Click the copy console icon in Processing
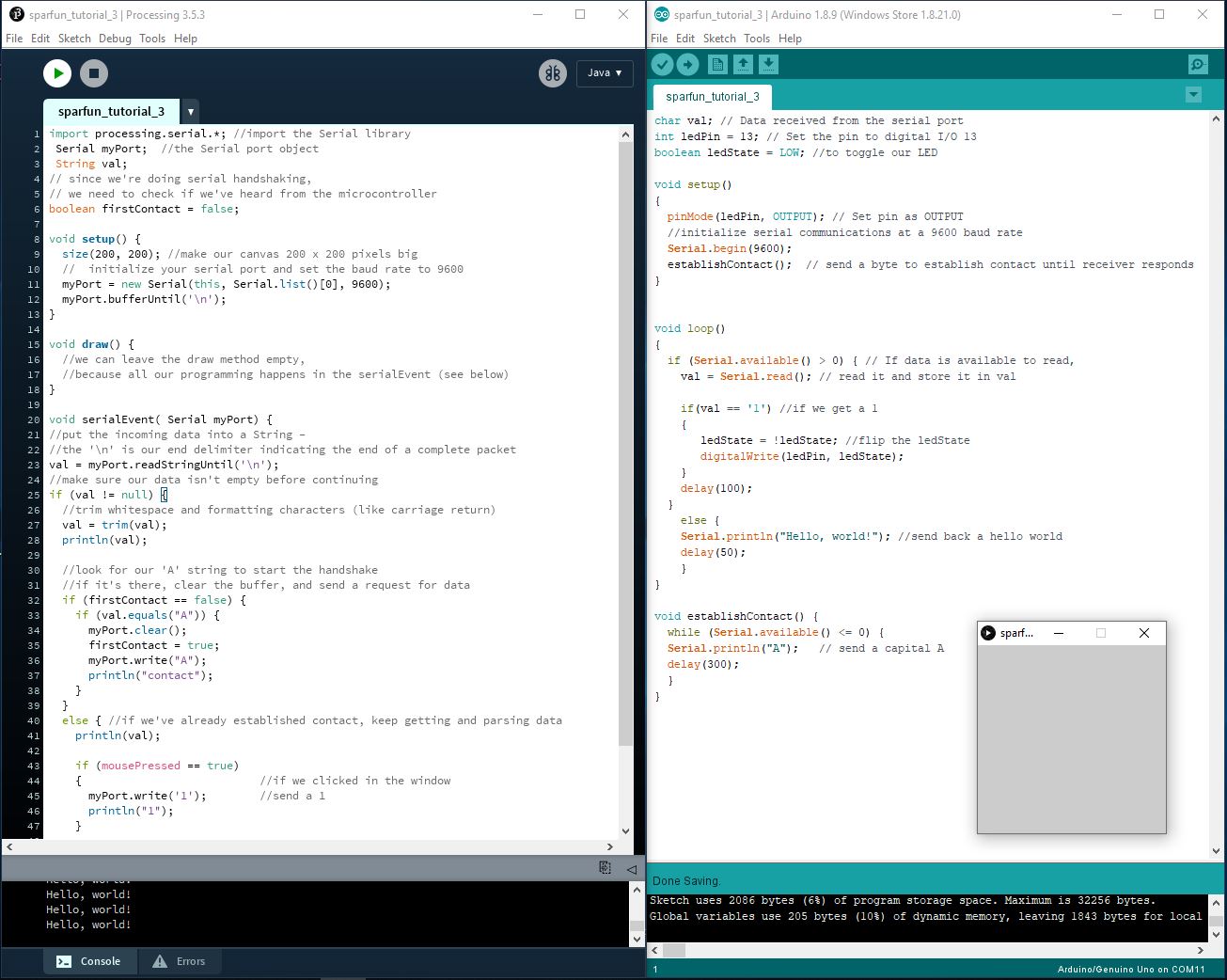Screen dimensions: 1227x980 [605, 868]
